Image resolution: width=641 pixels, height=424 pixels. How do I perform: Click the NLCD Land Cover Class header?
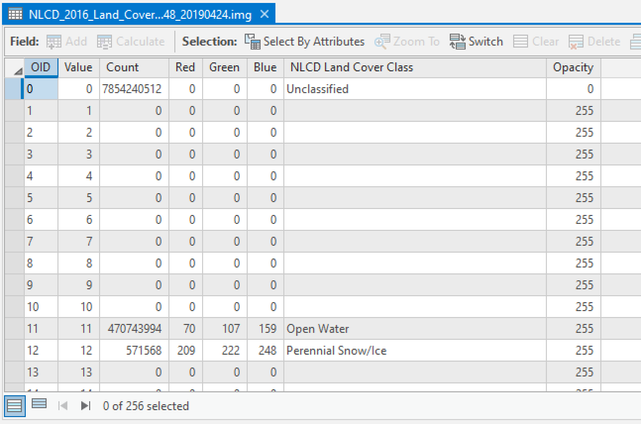(415, 67)
